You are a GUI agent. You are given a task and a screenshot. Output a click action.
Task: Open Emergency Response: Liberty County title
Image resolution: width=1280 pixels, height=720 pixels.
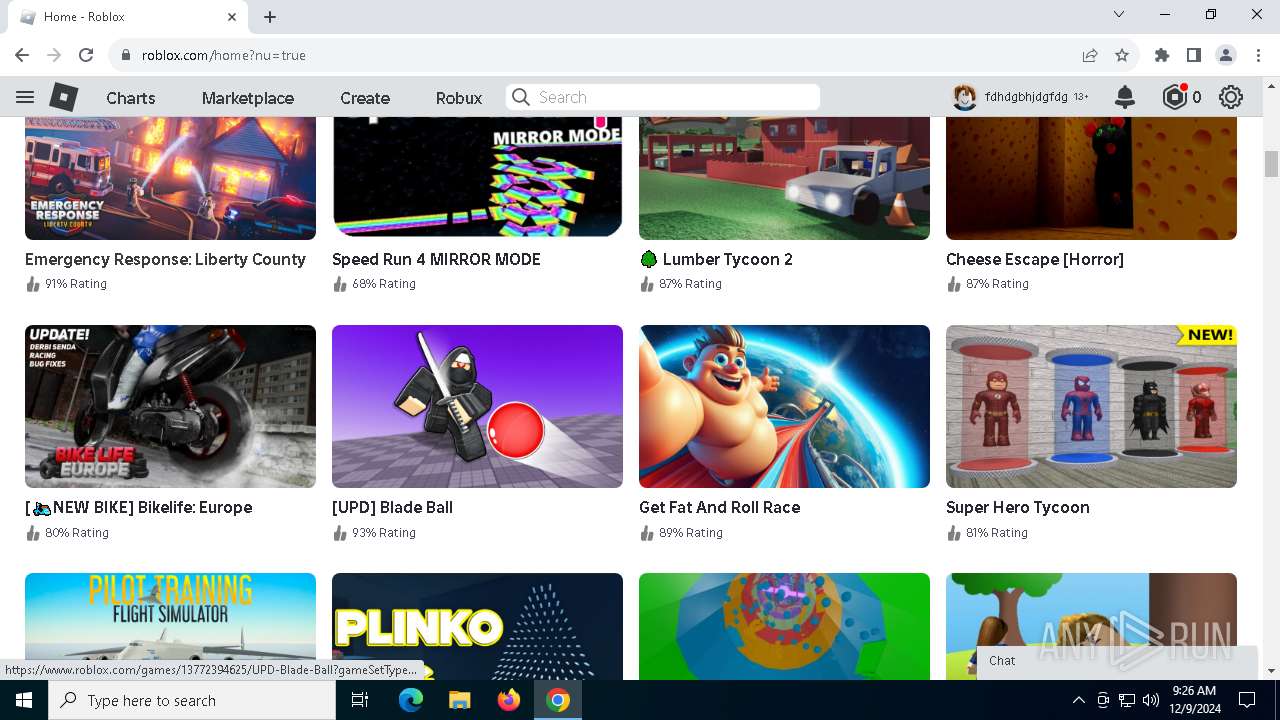(x=165, y=259)
